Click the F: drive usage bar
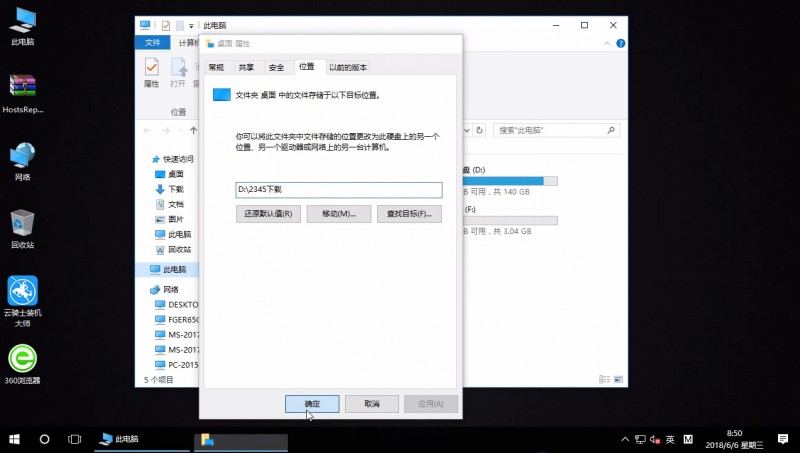 coord(510,220)
